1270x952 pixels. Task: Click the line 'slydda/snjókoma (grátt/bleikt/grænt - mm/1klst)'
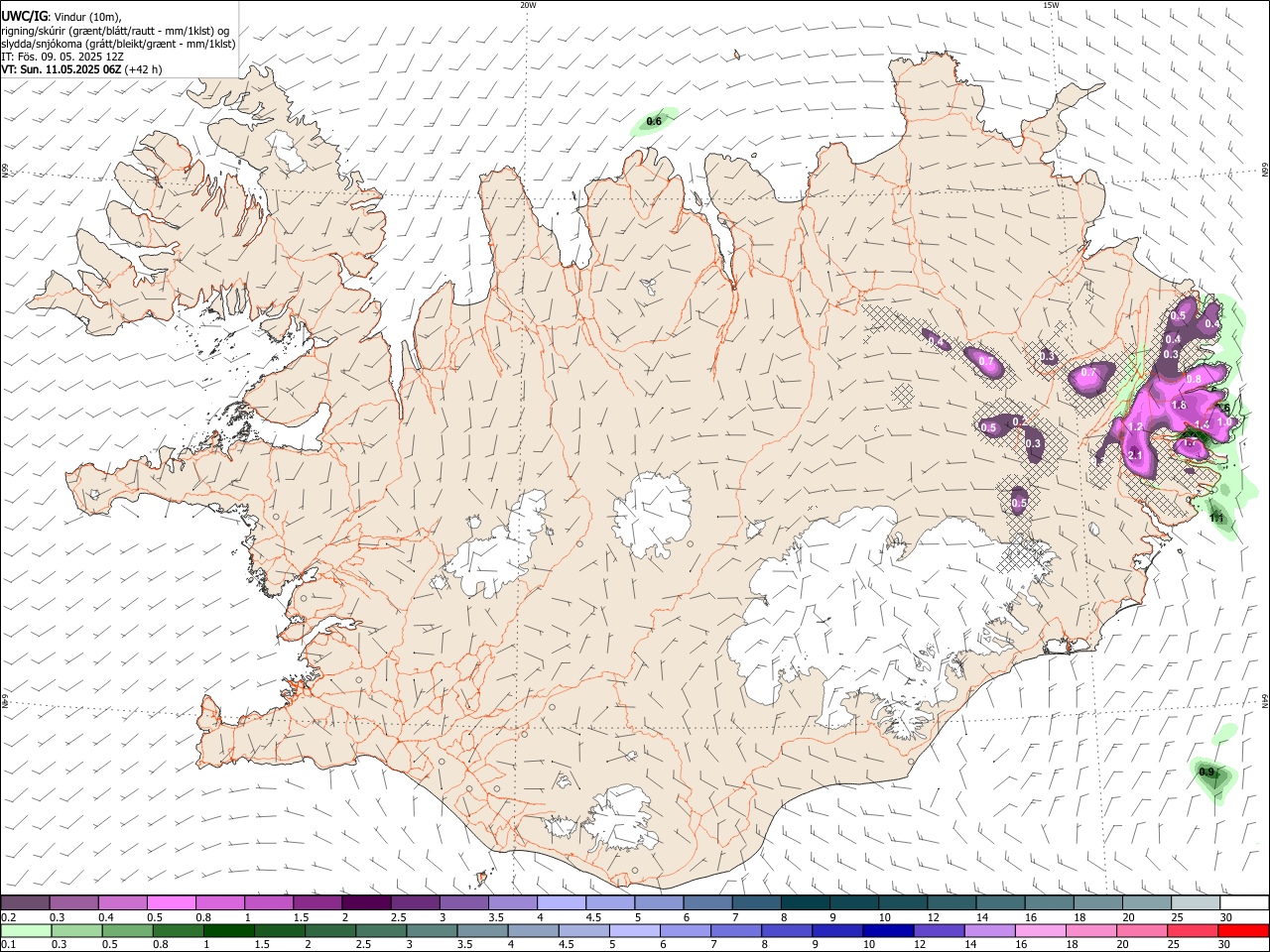pyautogui.click(x=118, y=44)
